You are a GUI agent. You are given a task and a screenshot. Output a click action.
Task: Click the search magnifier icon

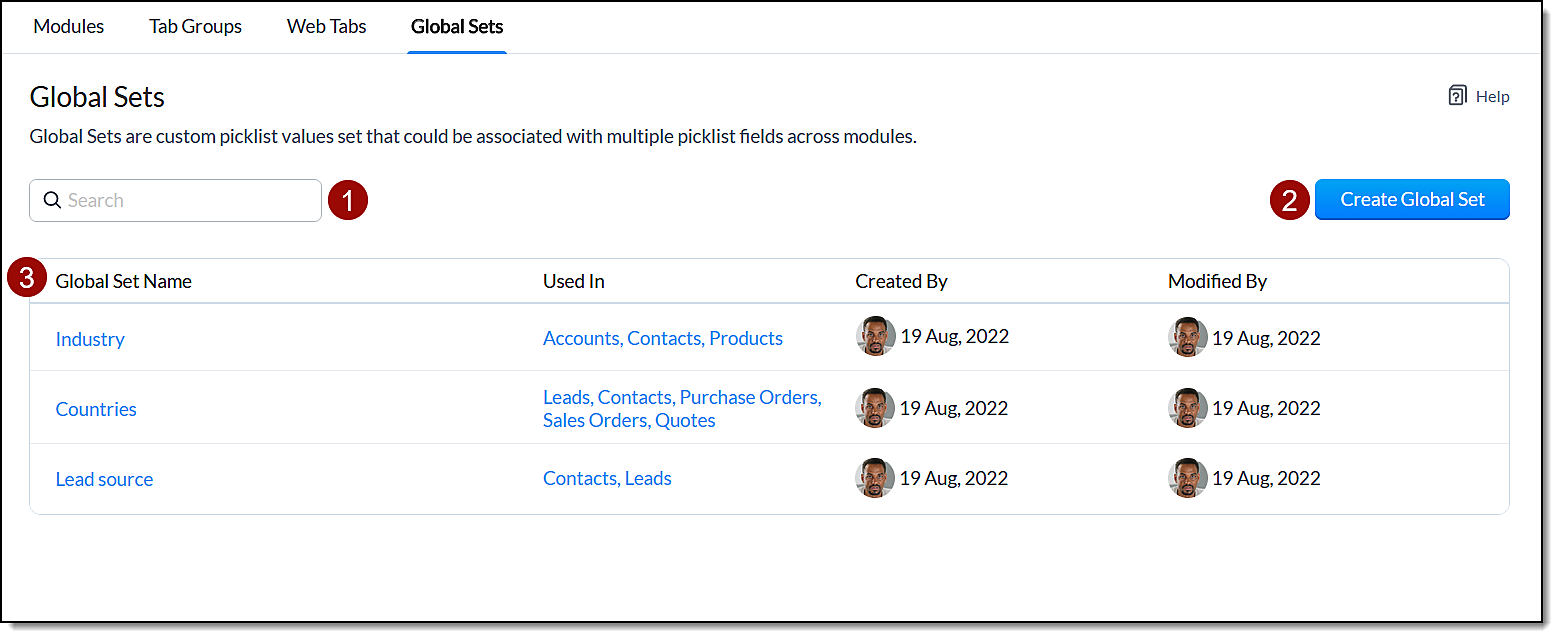click(x=53, y=200)
